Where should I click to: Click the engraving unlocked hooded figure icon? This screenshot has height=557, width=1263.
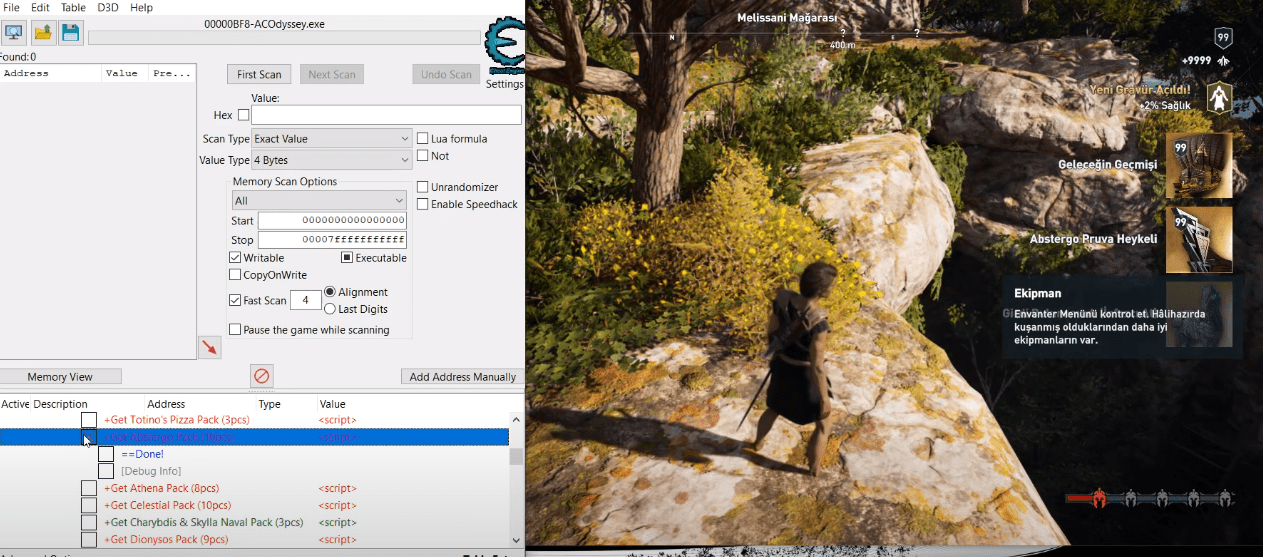1219,97
